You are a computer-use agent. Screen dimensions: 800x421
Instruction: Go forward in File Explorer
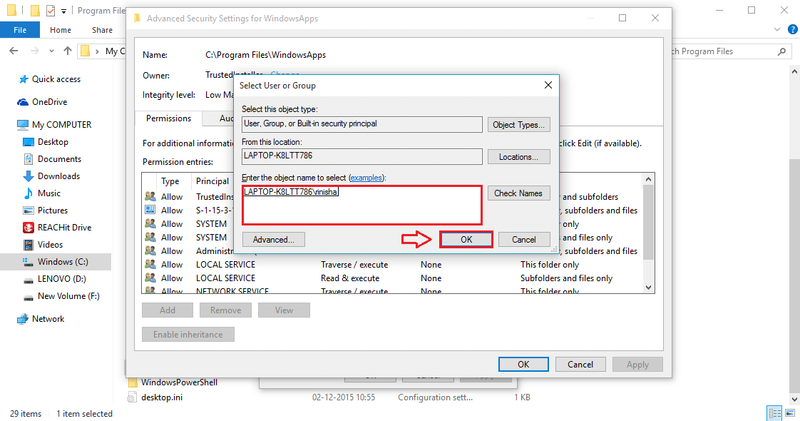35,51
